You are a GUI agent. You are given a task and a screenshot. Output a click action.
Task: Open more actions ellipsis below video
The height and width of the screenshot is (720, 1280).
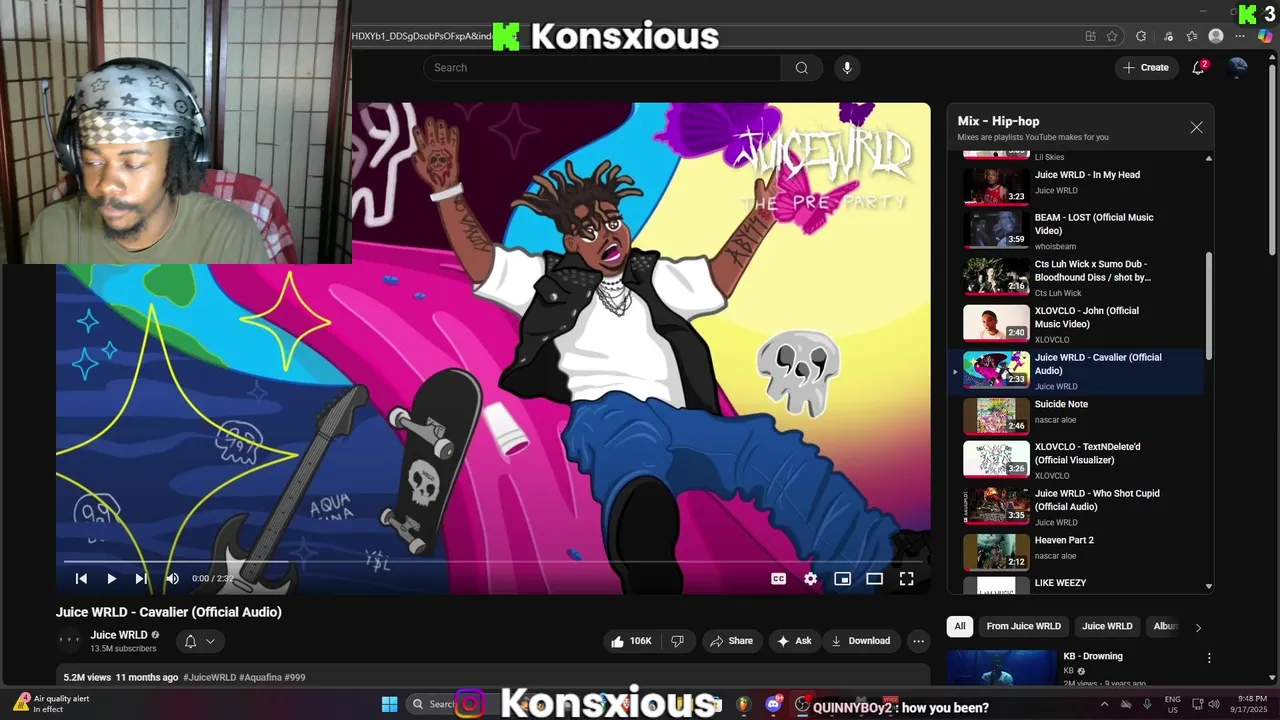tap(918, 641)
